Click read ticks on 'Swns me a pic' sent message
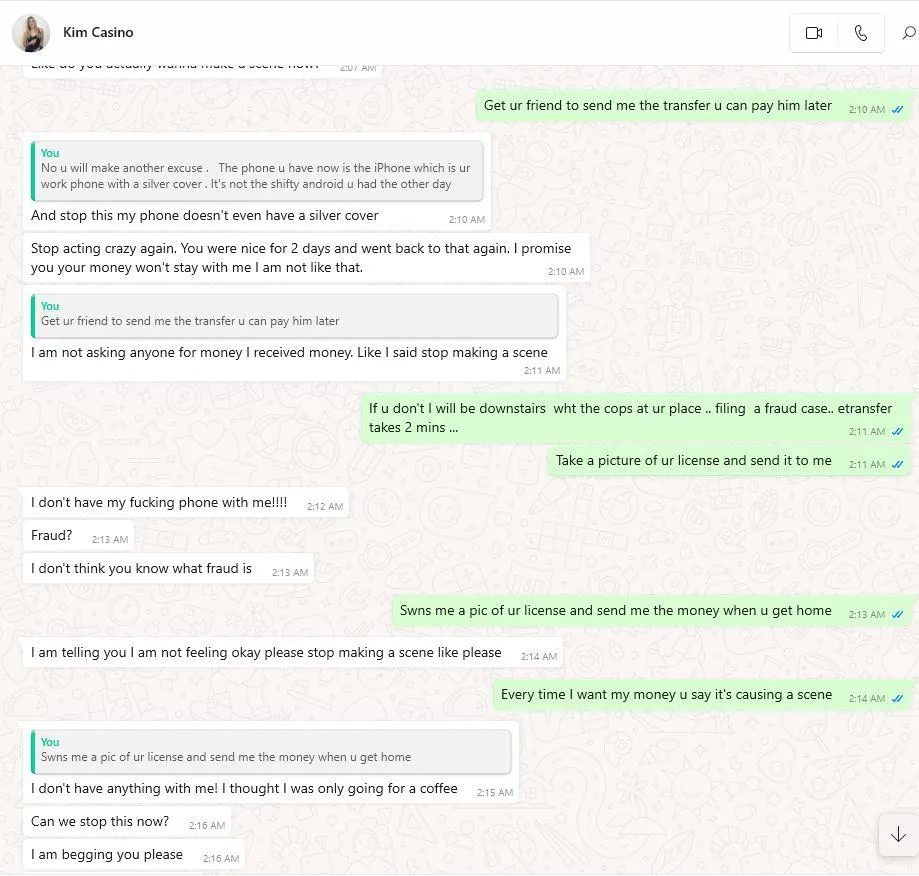Image resolution: width=919 pixels, height=876 pixels. (897, 615)
